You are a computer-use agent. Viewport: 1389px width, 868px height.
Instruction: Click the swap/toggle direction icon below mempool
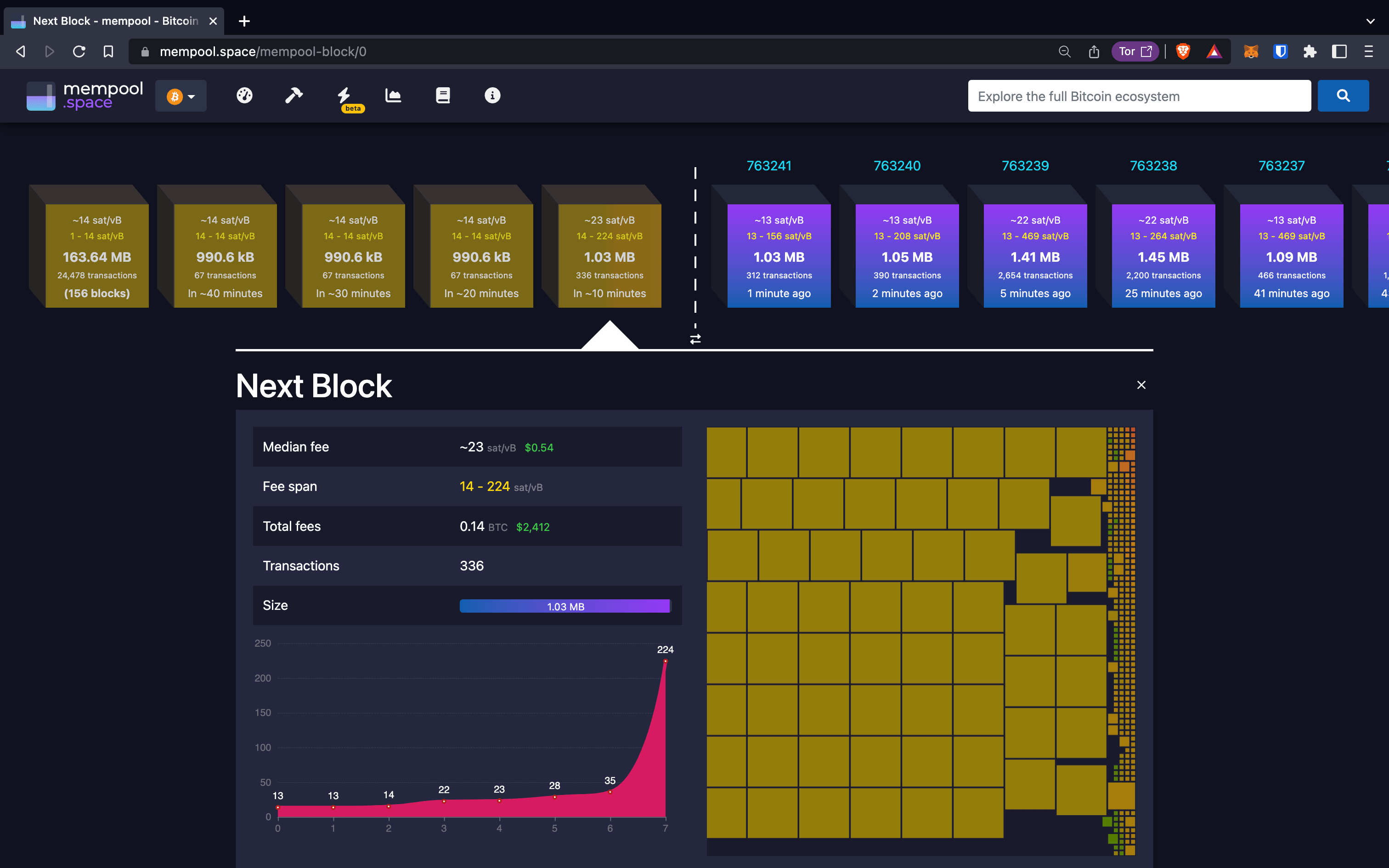tap(694, 338)
